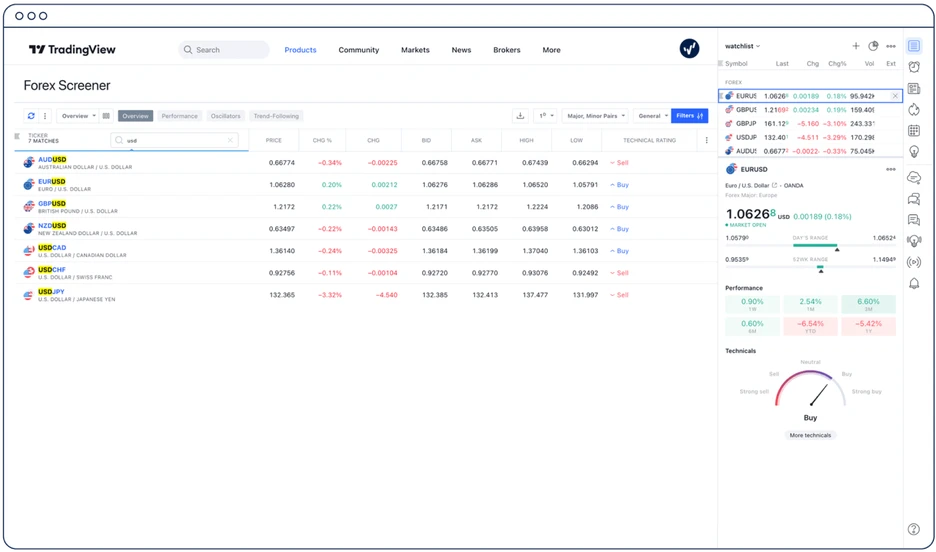
Task: Expand the watchlist name dropdown
Action: 743,46
